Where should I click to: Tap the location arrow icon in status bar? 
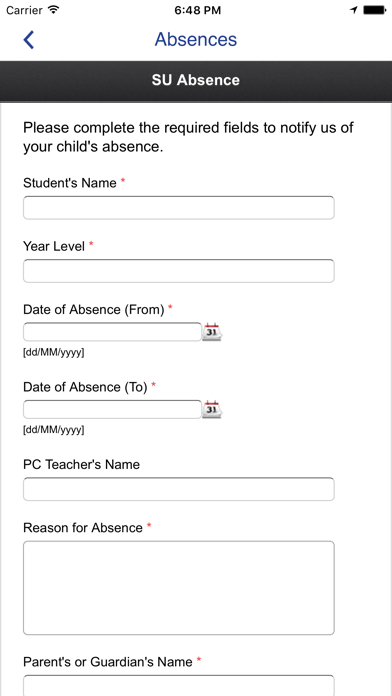click(354, 10)
